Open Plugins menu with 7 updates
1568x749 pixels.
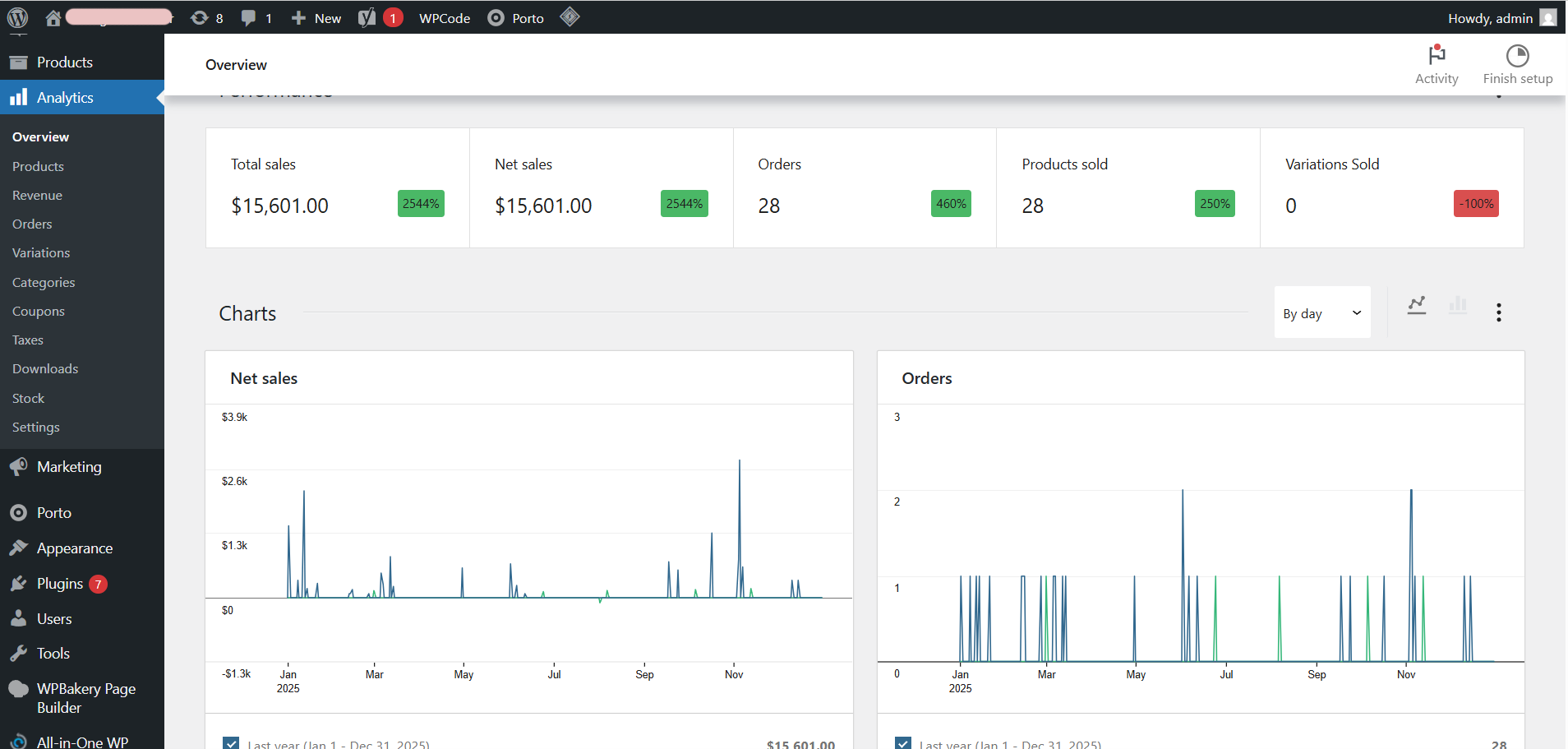click(60, 584)
